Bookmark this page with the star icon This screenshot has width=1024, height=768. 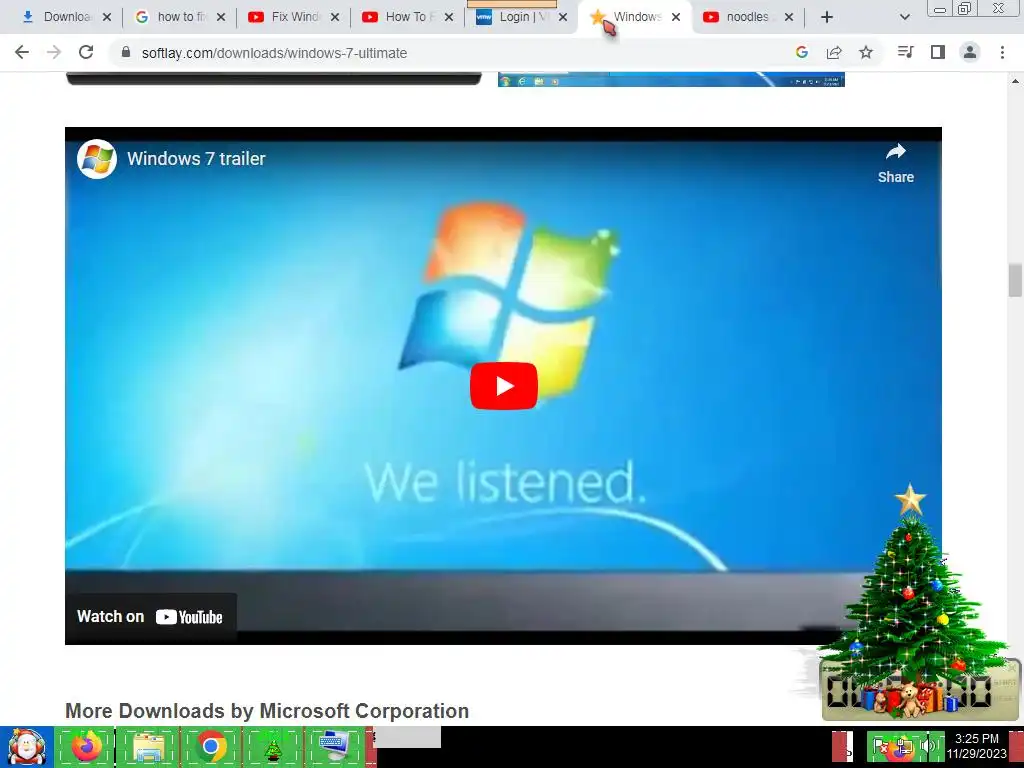866,53
